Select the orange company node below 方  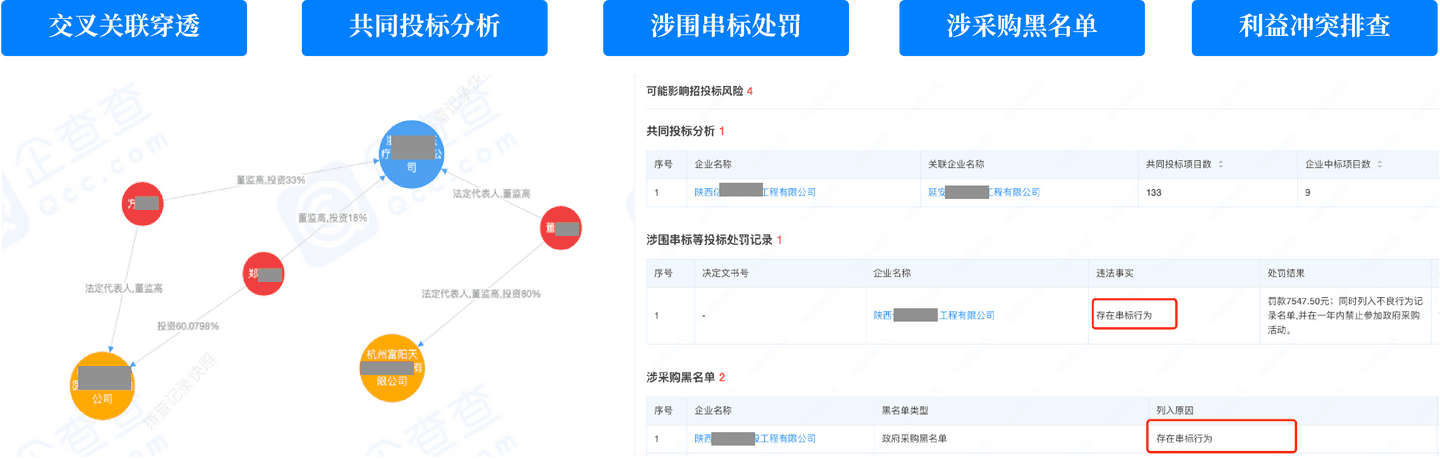[103, 385]
